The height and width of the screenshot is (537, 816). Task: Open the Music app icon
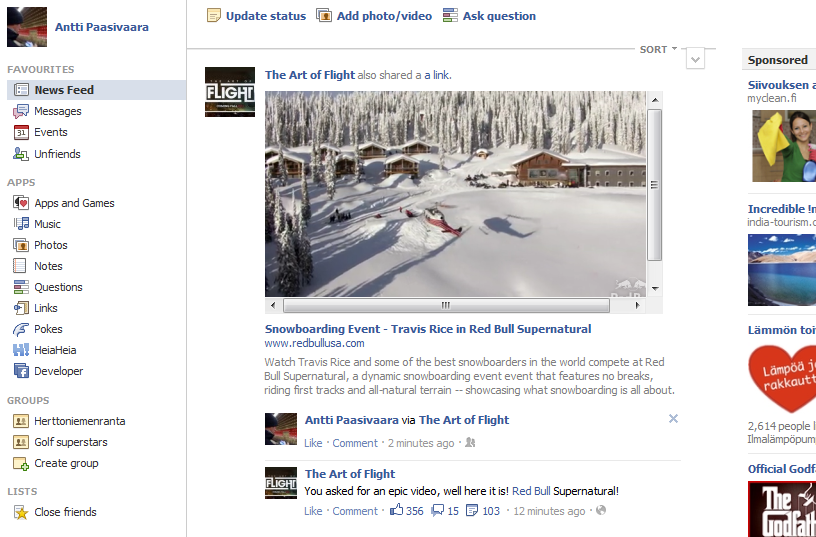coord(21,224)
